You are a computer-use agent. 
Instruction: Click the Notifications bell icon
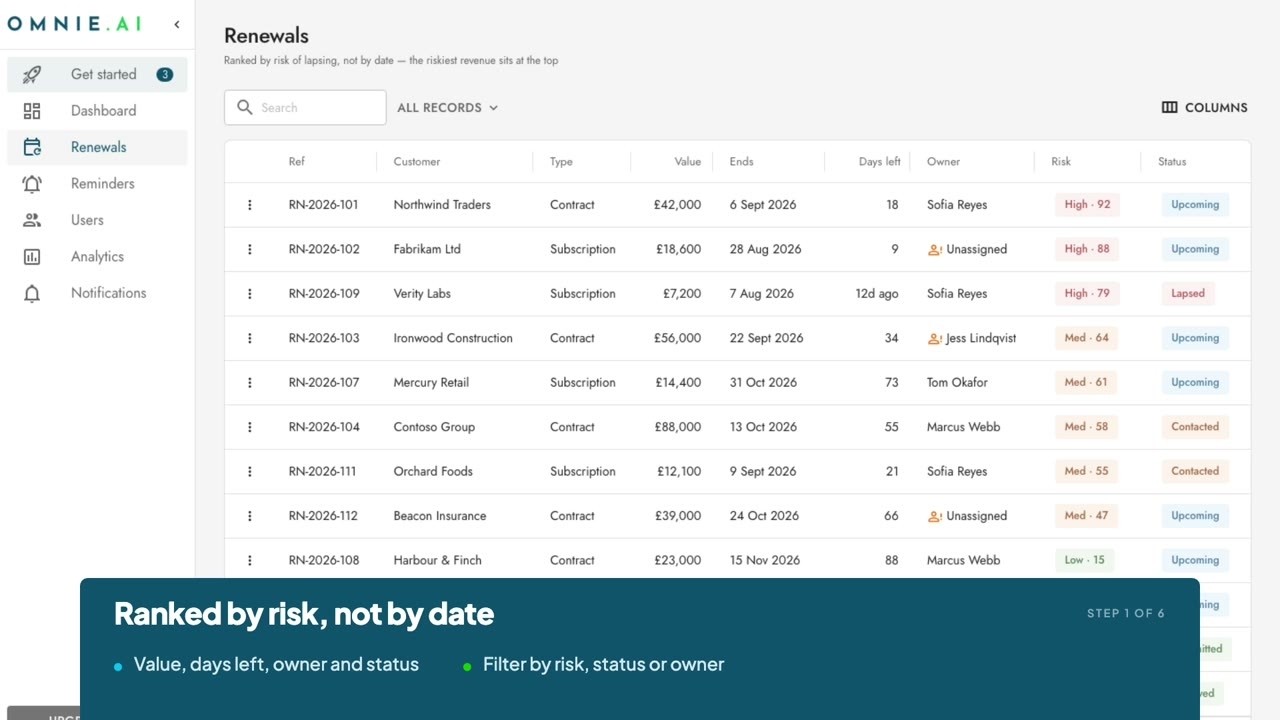tap(32, 293)
